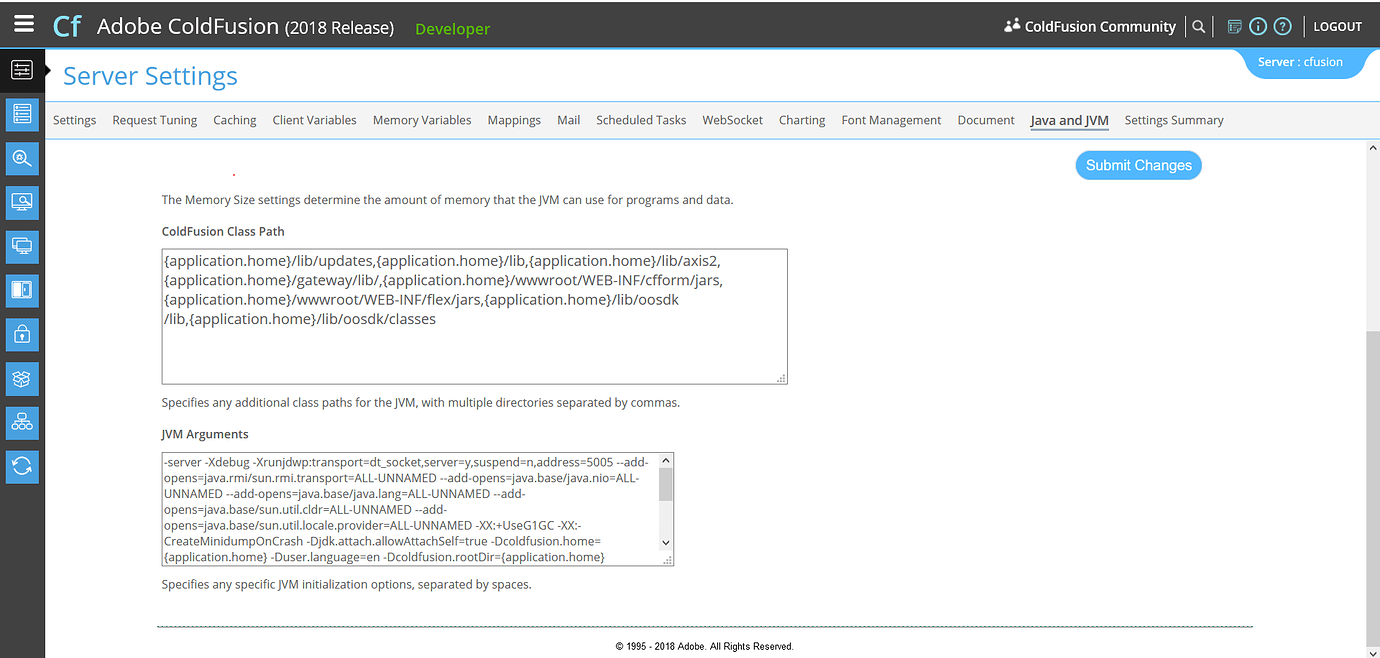Open the Mail settings tab
Image resolution: width=1380 pixels, height=658 pixels.
tap(568, 120)
